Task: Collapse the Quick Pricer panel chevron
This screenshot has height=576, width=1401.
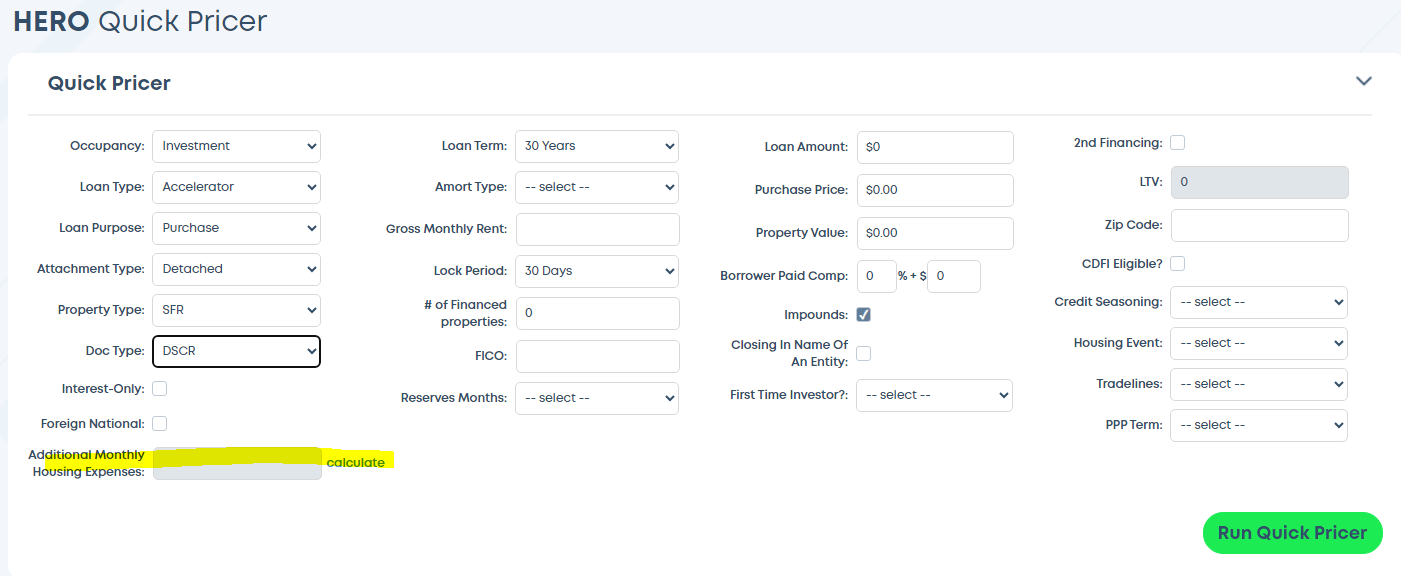Action: [1363, 81]
